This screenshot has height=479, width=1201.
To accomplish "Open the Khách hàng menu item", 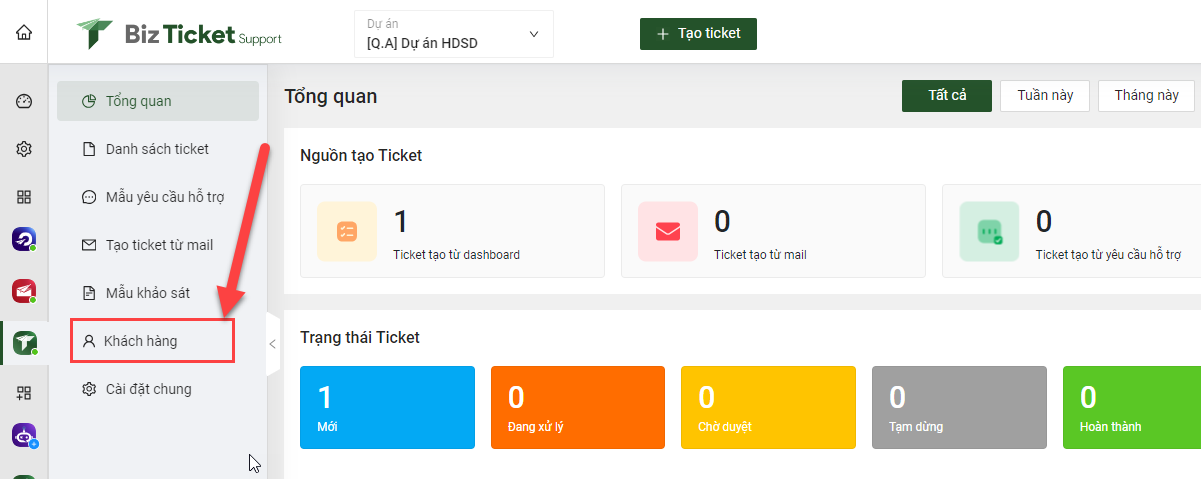I will coord(152,341).
